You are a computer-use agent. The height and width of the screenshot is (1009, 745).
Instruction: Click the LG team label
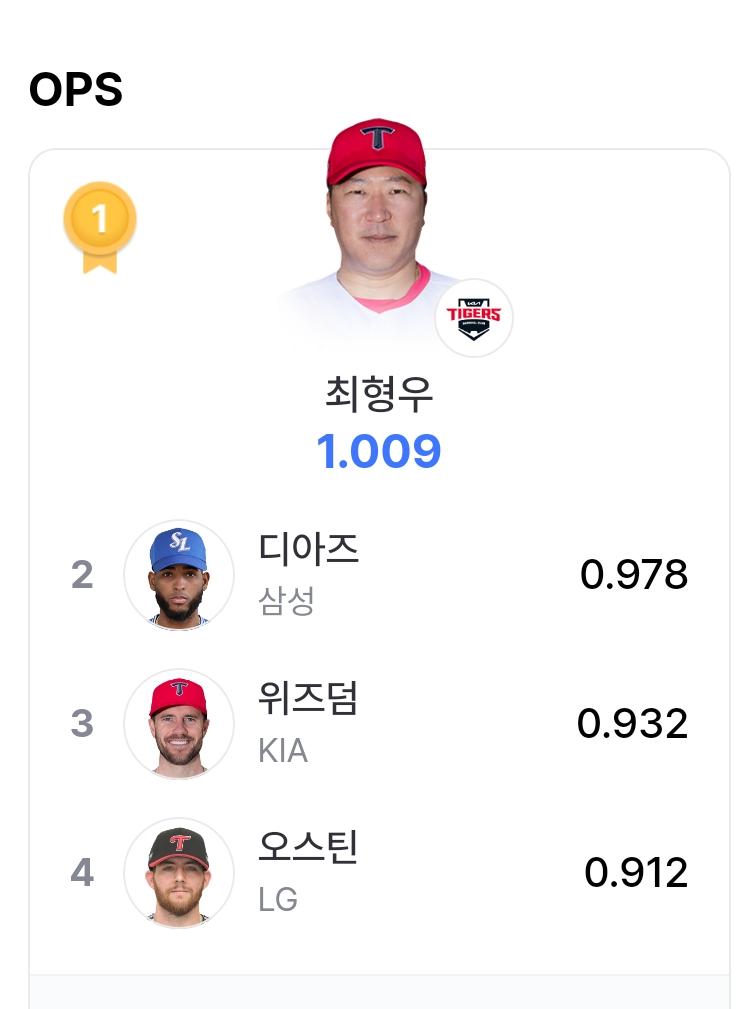tap(278, 900)
